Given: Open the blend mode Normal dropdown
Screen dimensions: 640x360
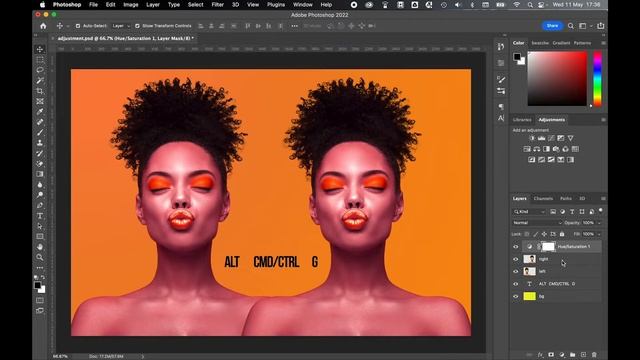Looking at the screenshot, I should point(537,223).
